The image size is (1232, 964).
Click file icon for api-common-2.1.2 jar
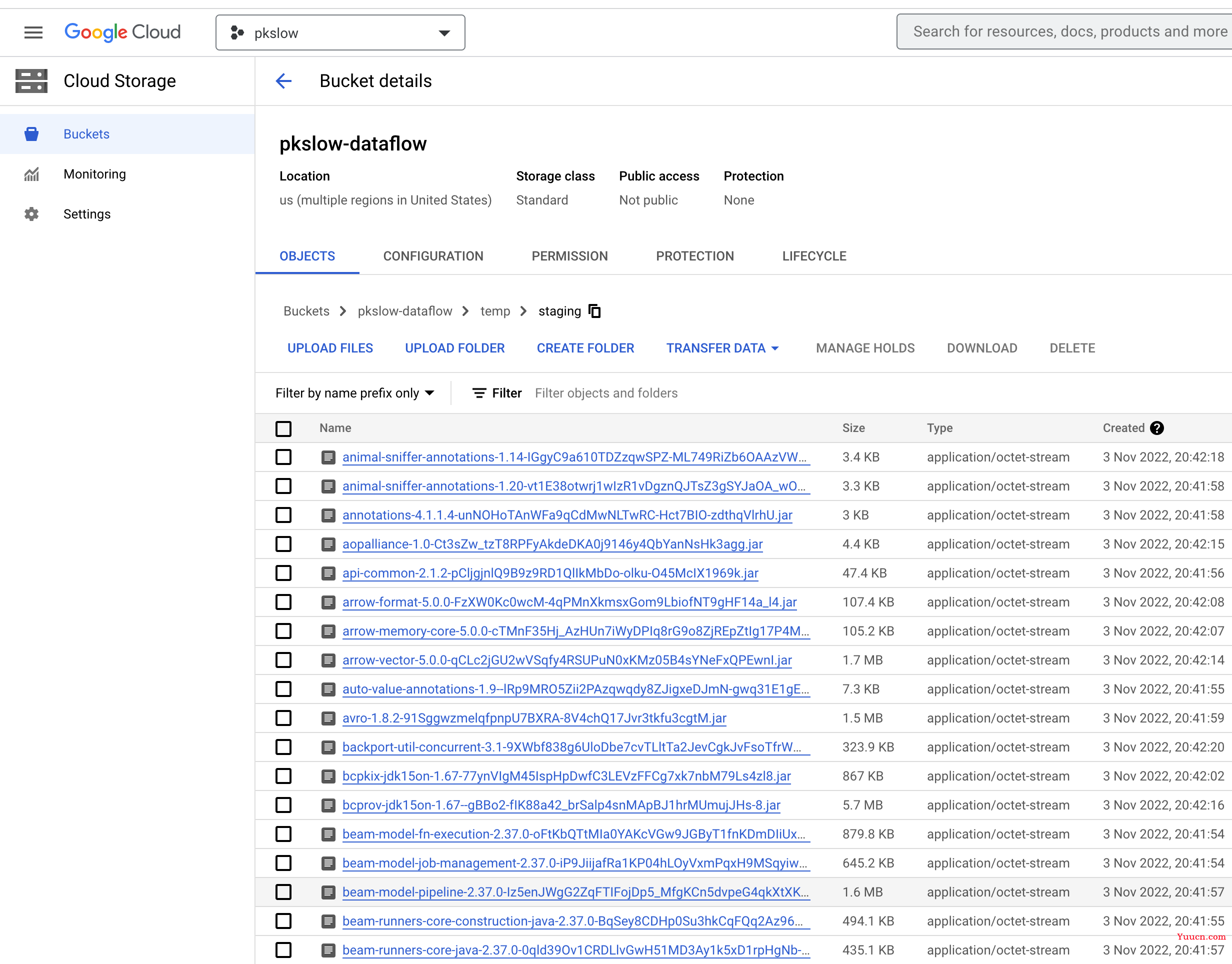point(328,573)
